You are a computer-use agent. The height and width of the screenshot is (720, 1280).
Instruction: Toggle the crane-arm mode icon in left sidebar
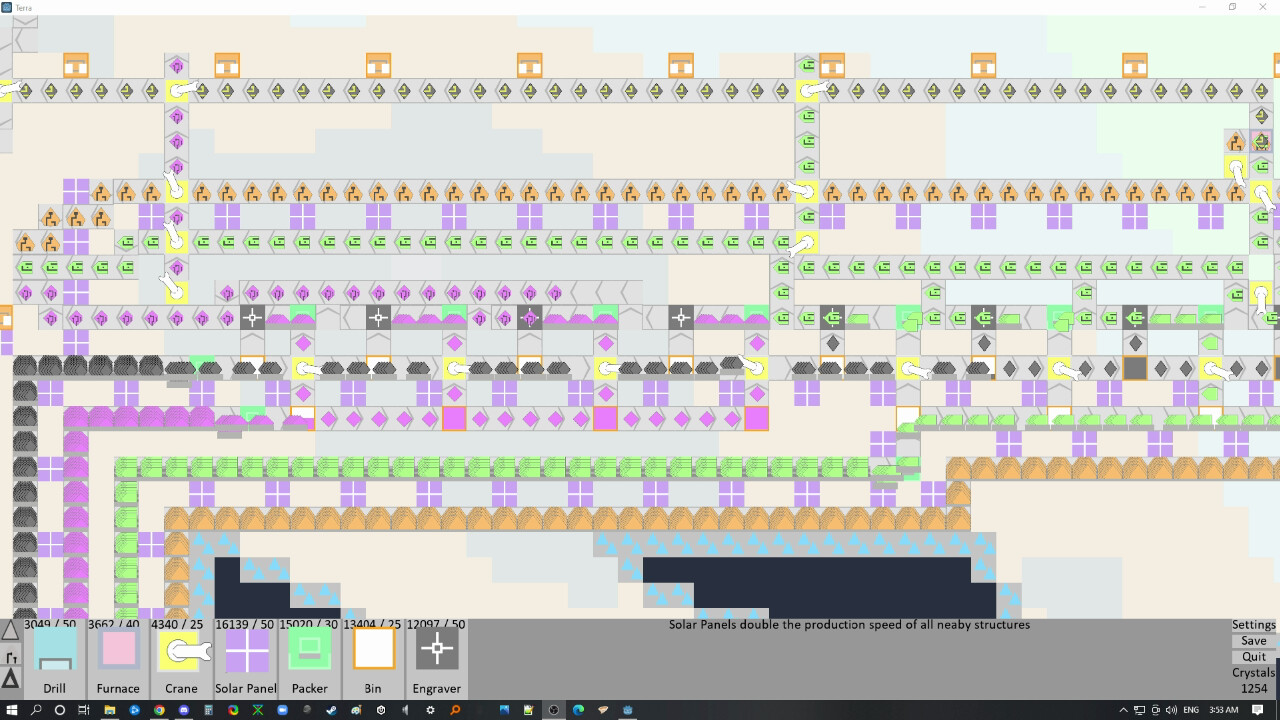point(11,658)
